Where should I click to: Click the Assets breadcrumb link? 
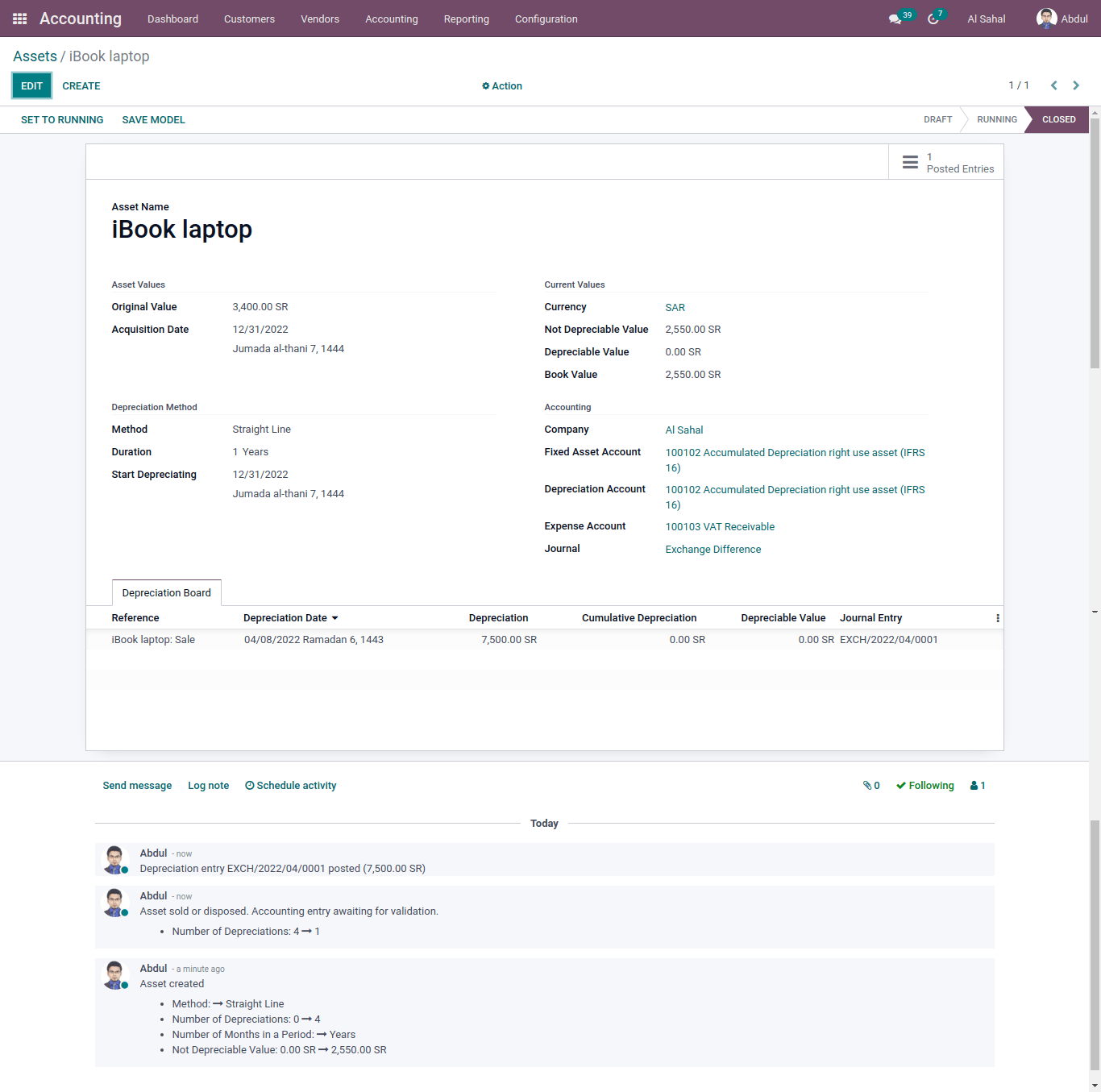[x=35, y=56]
